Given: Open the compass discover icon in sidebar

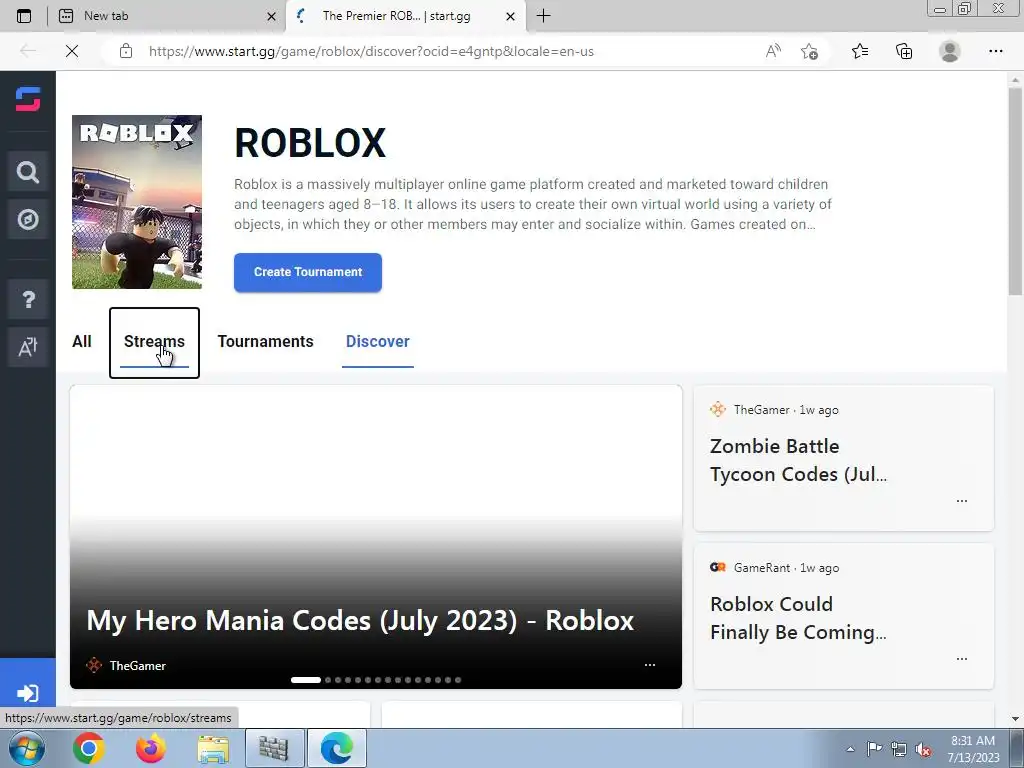Looking at the screenshot, I should (x=27, y=219).
